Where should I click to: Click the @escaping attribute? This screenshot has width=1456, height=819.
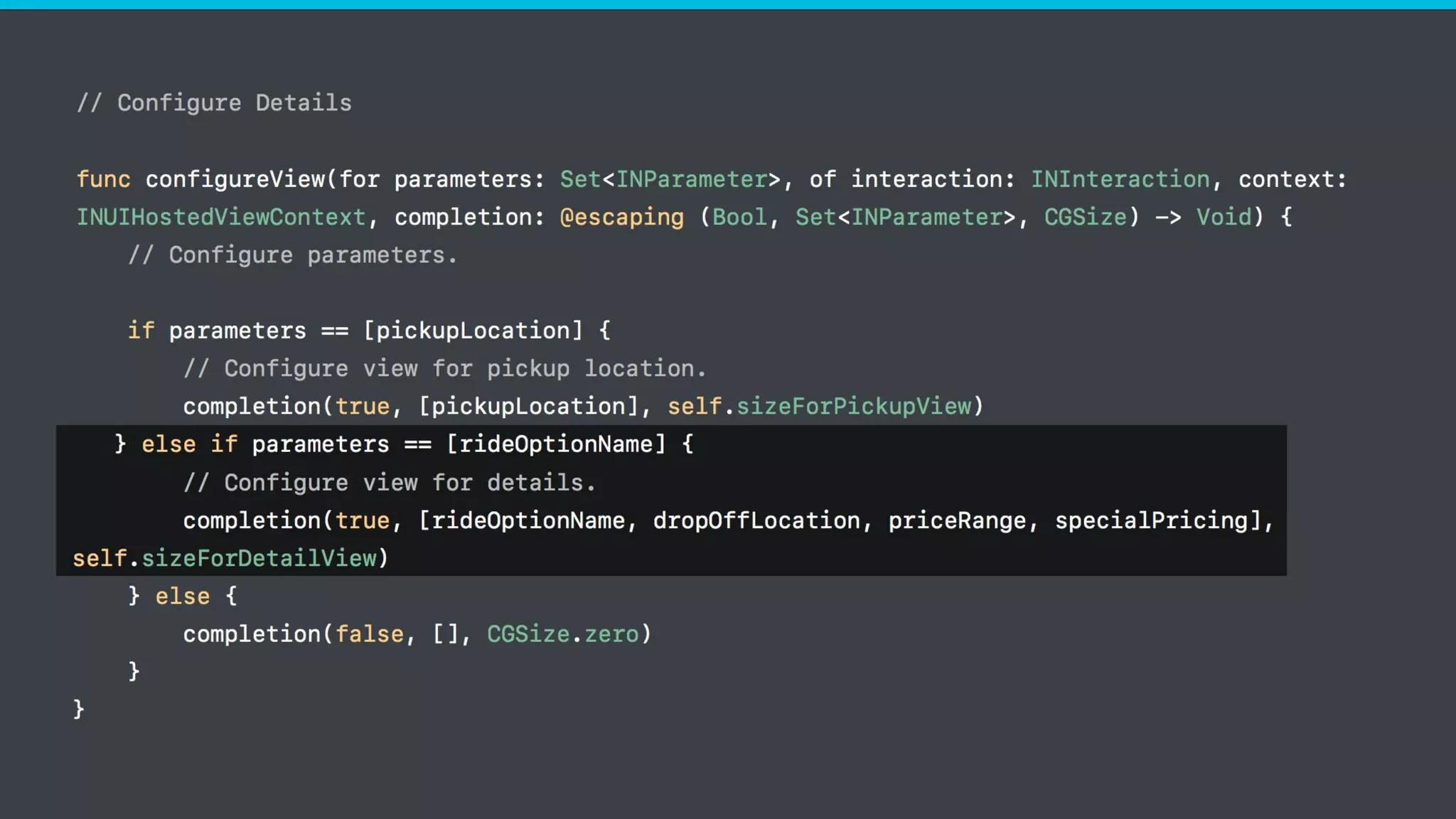coord(621,217)
